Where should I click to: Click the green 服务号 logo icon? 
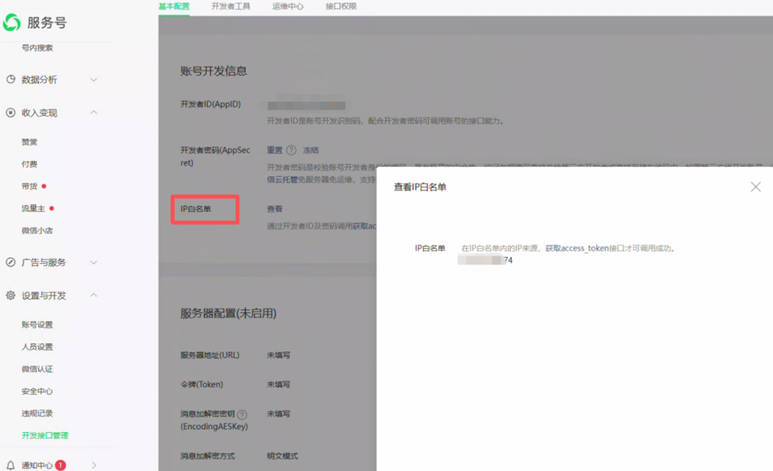[12, 22]
